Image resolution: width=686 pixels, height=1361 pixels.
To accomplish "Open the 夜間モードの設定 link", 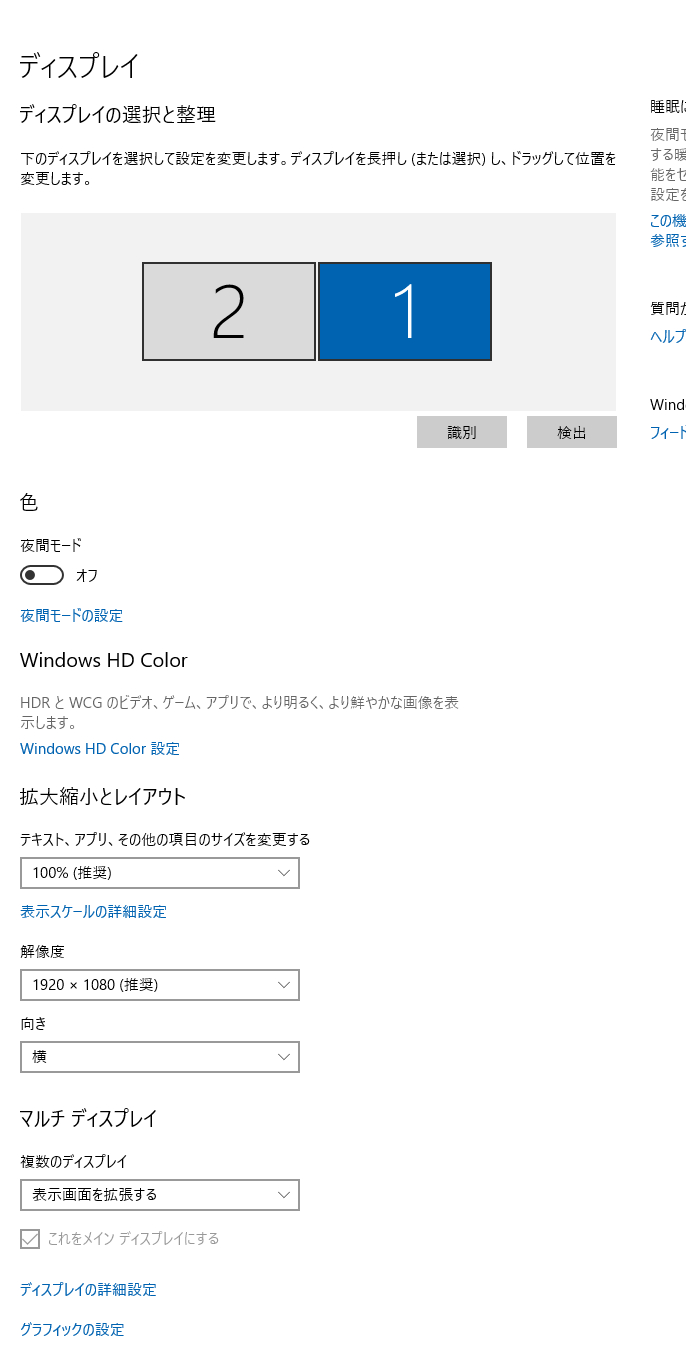I will pos(71,616).
